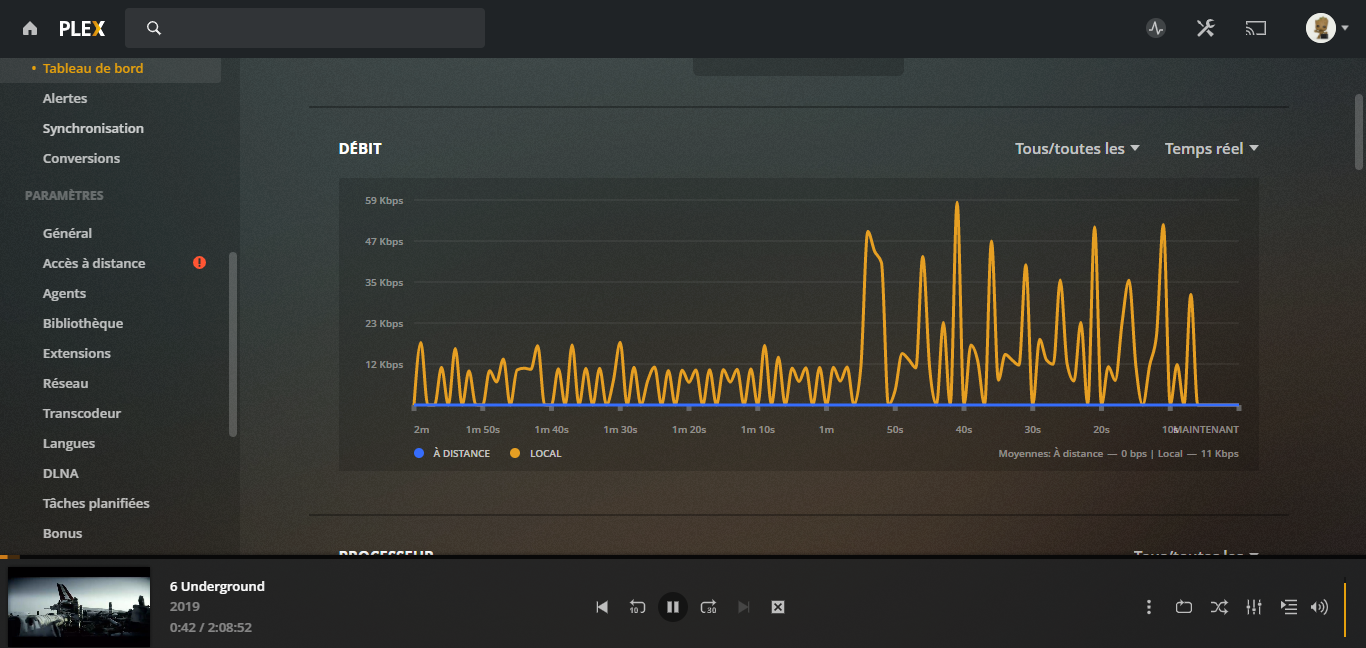Open the equalizer playback settings icon
The height and width of the screenshot is (648, 1366).
[1254, 607]
